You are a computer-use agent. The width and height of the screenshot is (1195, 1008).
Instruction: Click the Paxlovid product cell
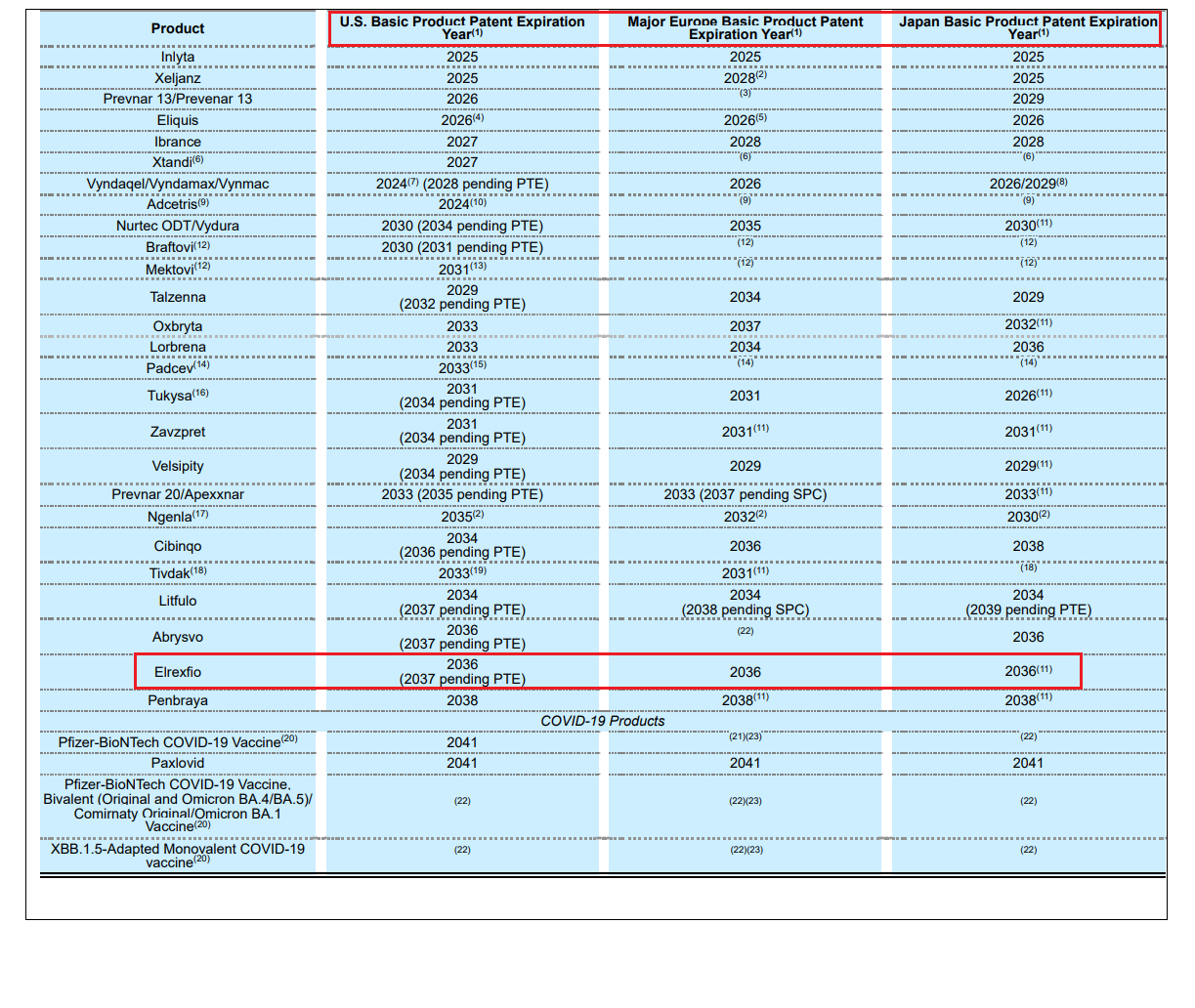(178, 763)
